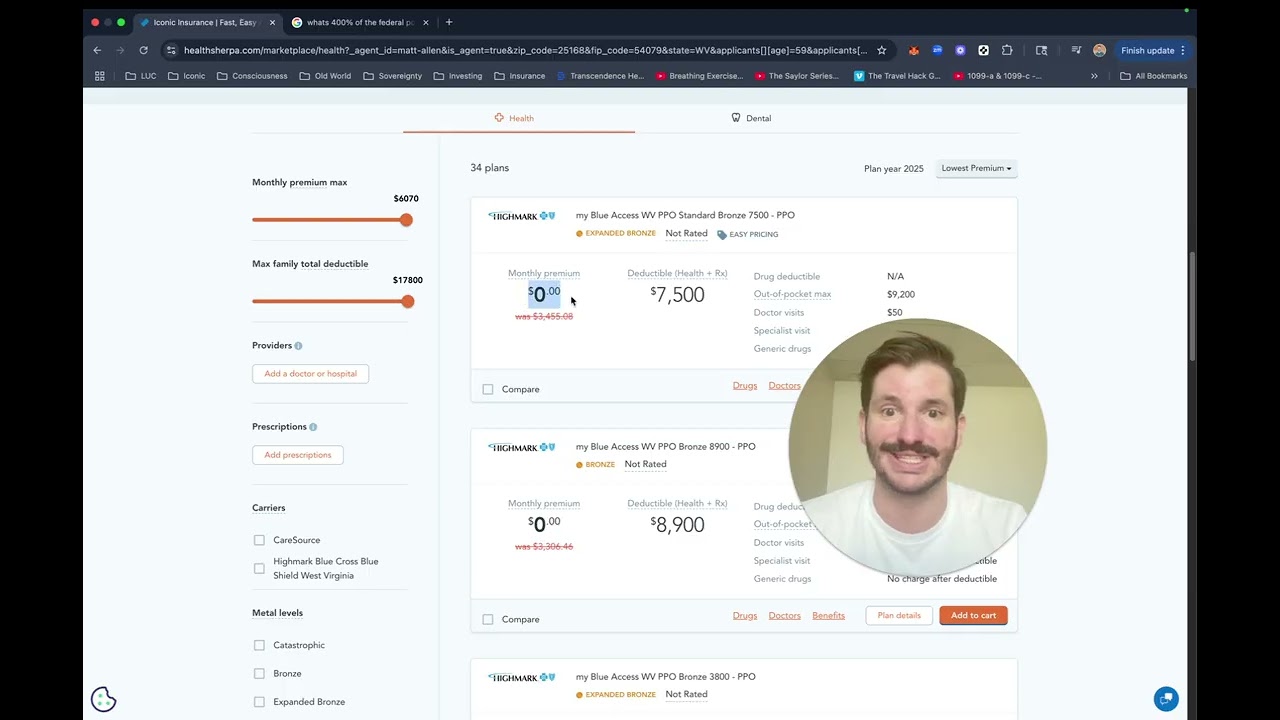Viewport: 1280px width, 720px height.
Task: Open Plan details for Bronze 8900
Action: 899,615
